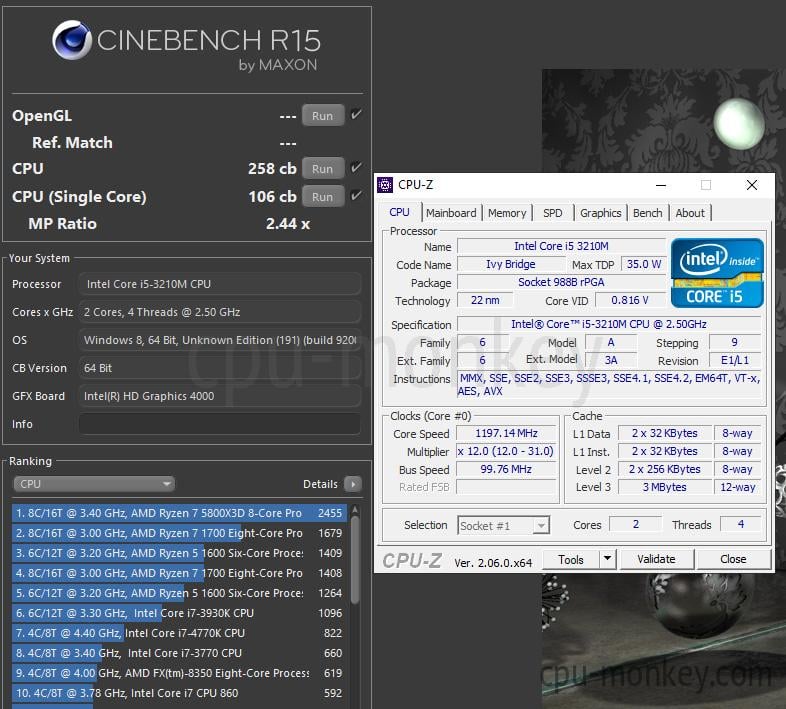Select ranking row AMD FX(tm)-8350 Eight-Core
Screen dimensions: 786x709
pyautogui.click(x=179, y=673)
